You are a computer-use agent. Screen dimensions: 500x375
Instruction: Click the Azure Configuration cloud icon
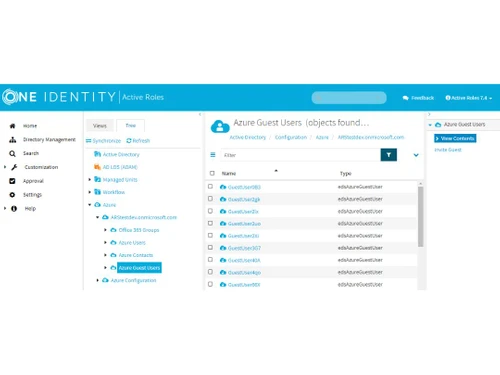[105, 280]
